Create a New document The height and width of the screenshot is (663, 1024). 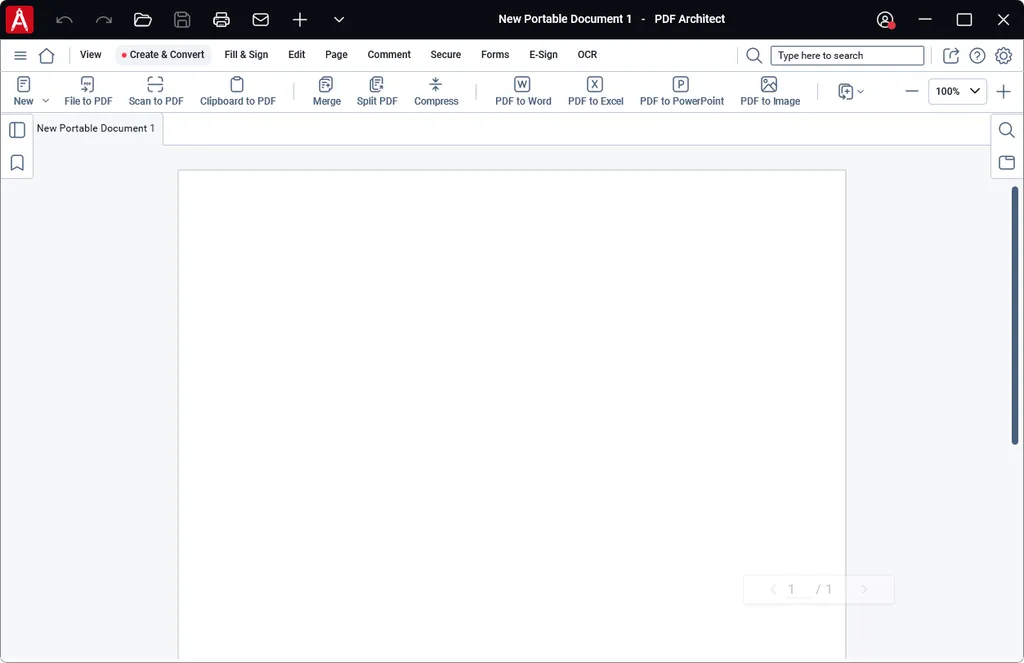[x=24, y=91]
